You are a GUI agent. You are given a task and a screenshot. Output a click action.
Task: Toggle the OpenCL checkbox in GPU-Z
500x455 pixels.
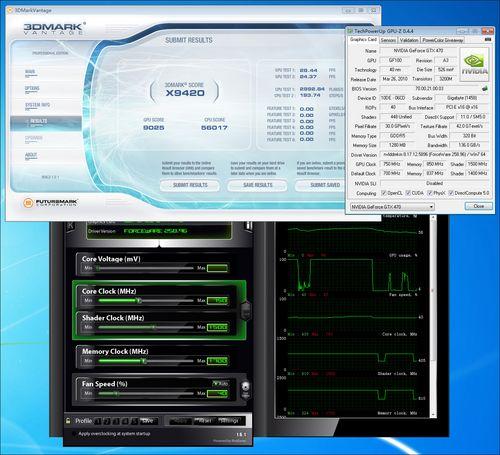coord(384,193)
